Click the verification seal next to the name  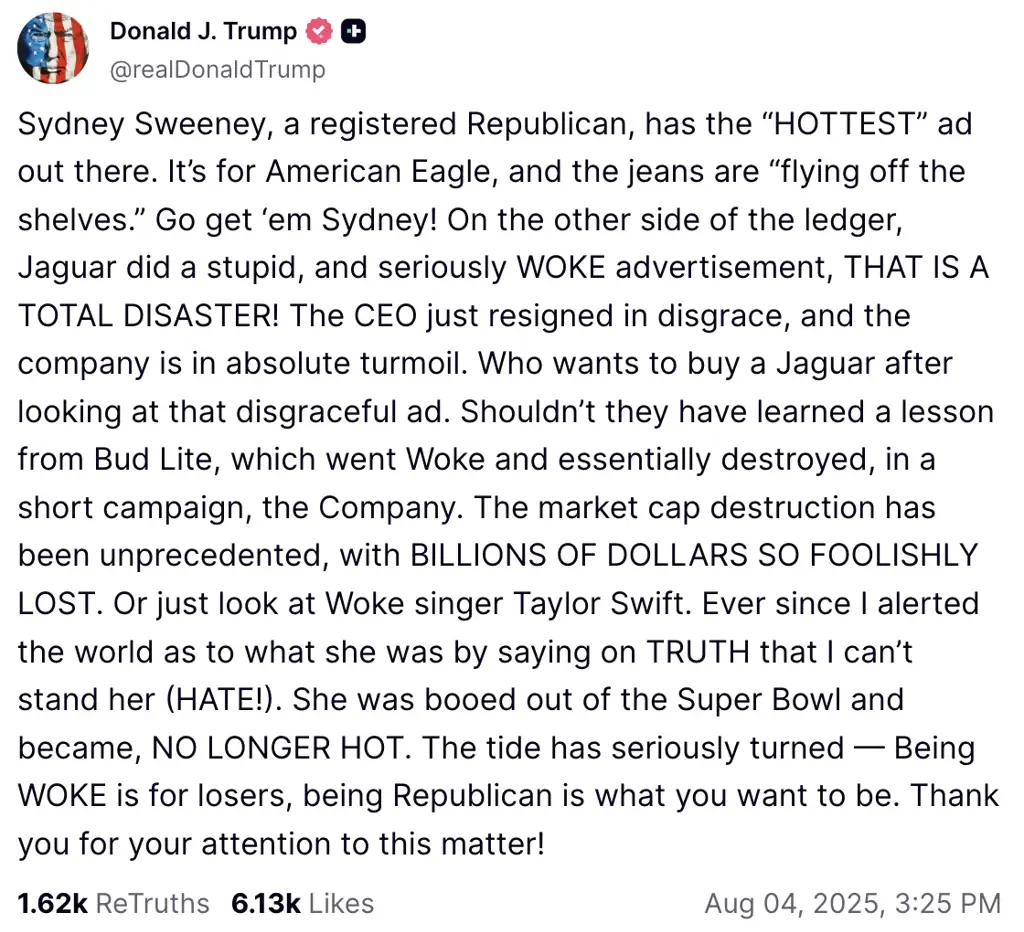point(318,31)
